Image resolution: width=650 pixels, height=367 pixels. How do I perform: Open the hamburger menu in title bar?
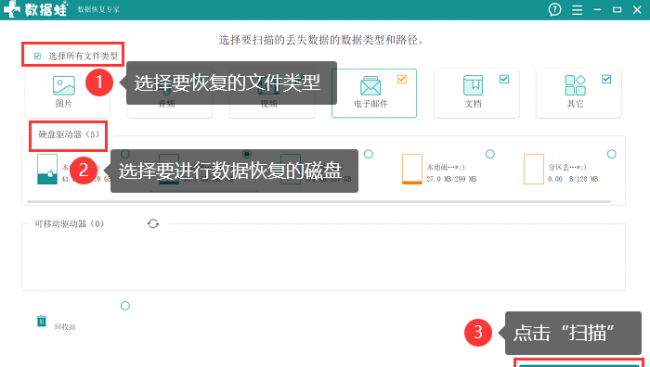tap(577, 10)
